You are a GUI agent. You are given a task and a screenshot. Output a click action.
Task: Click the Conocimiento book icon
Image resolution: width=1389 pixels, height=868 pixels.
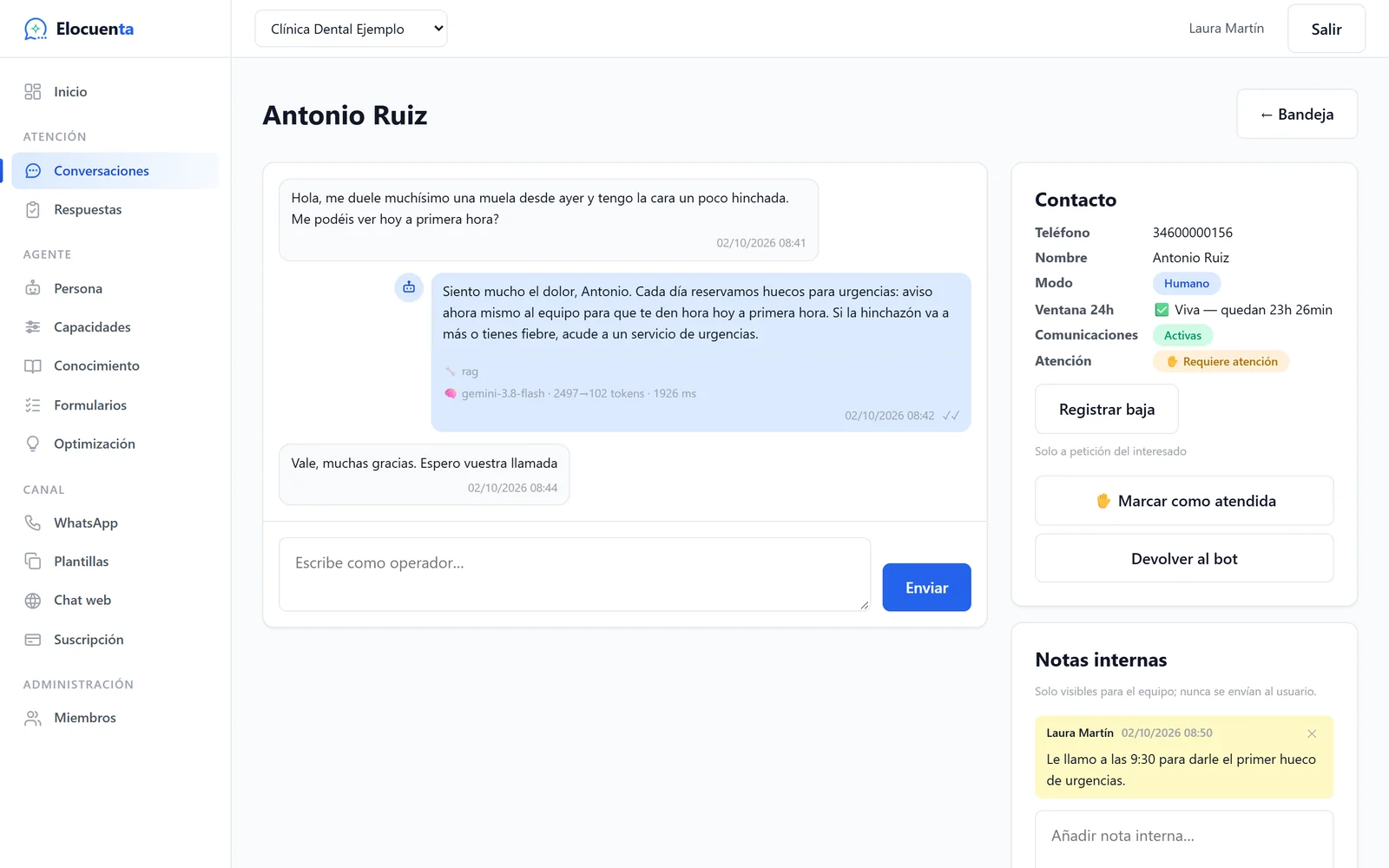coord(33,366)
